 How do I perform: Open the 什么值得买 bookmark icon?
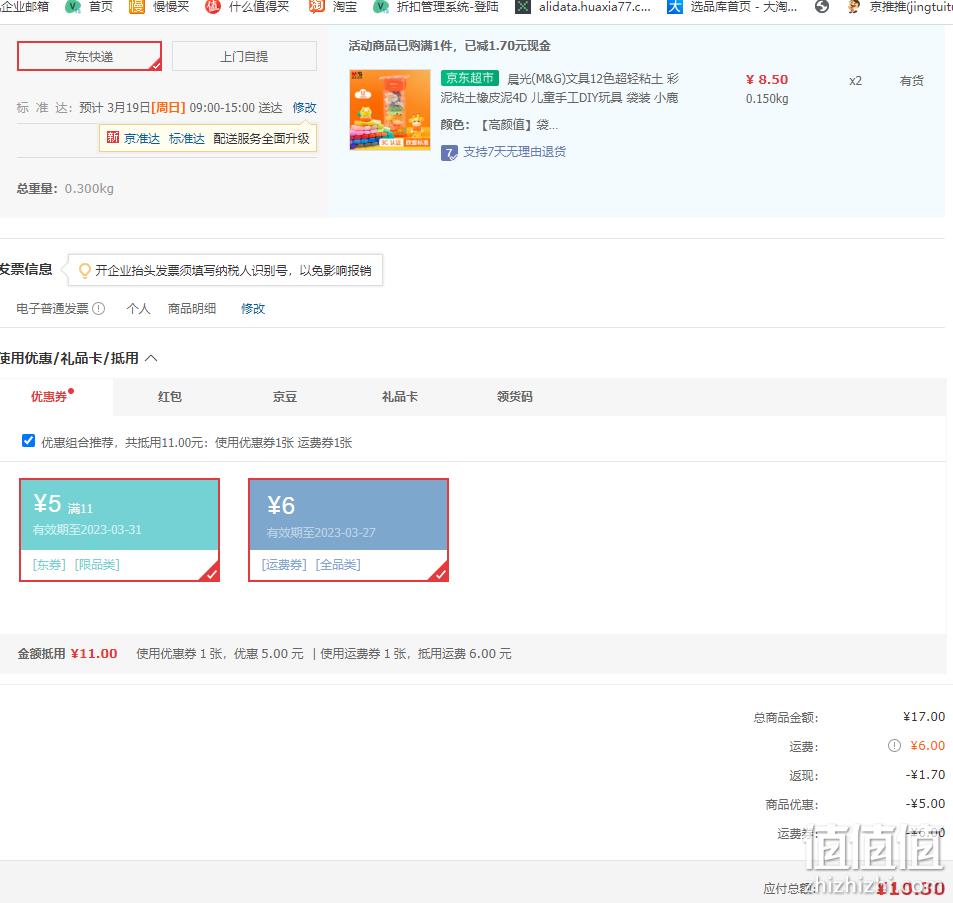212,7
